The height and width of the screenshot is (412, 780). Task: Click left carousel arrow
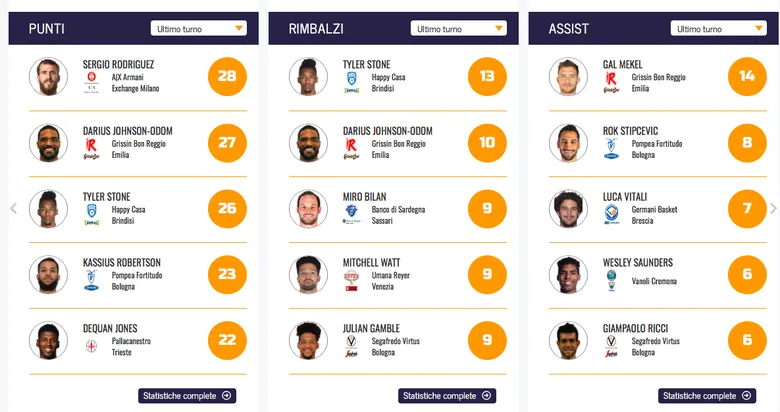pyautogui.click(x=13, y=209)
